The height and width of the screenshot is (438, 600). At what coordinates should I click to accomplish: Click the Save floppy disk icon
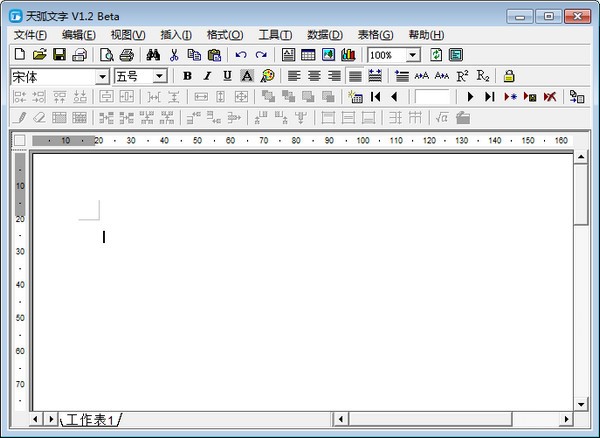point(59,55)
